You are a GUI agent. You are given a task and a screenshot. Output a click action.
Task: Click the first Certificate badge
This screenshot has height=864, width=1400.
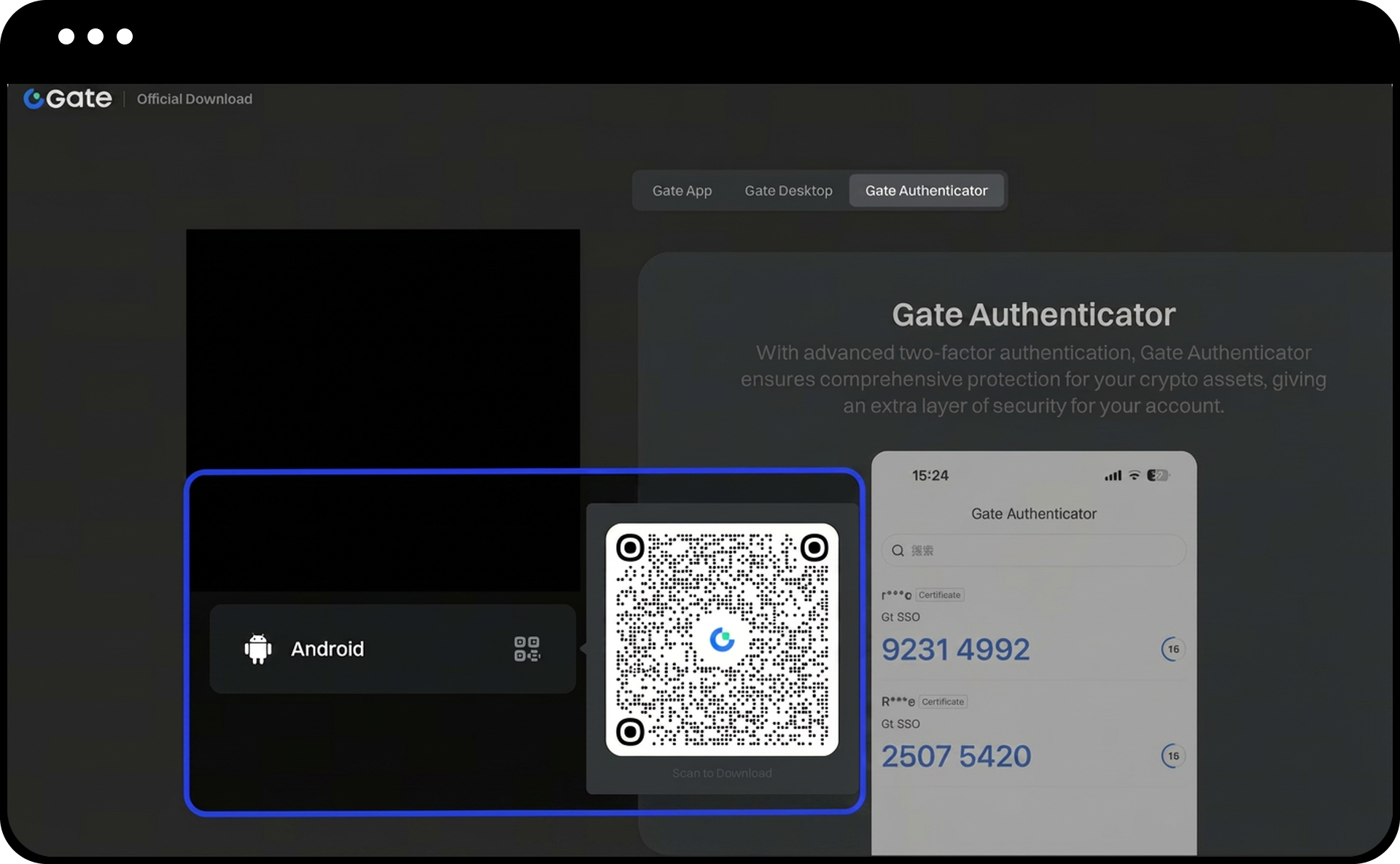[x=939, y=595]
